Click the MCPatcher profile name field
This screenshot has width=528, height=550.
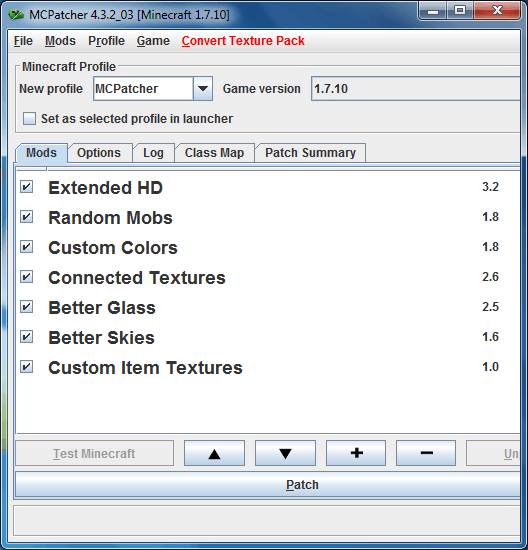[143, 88]
